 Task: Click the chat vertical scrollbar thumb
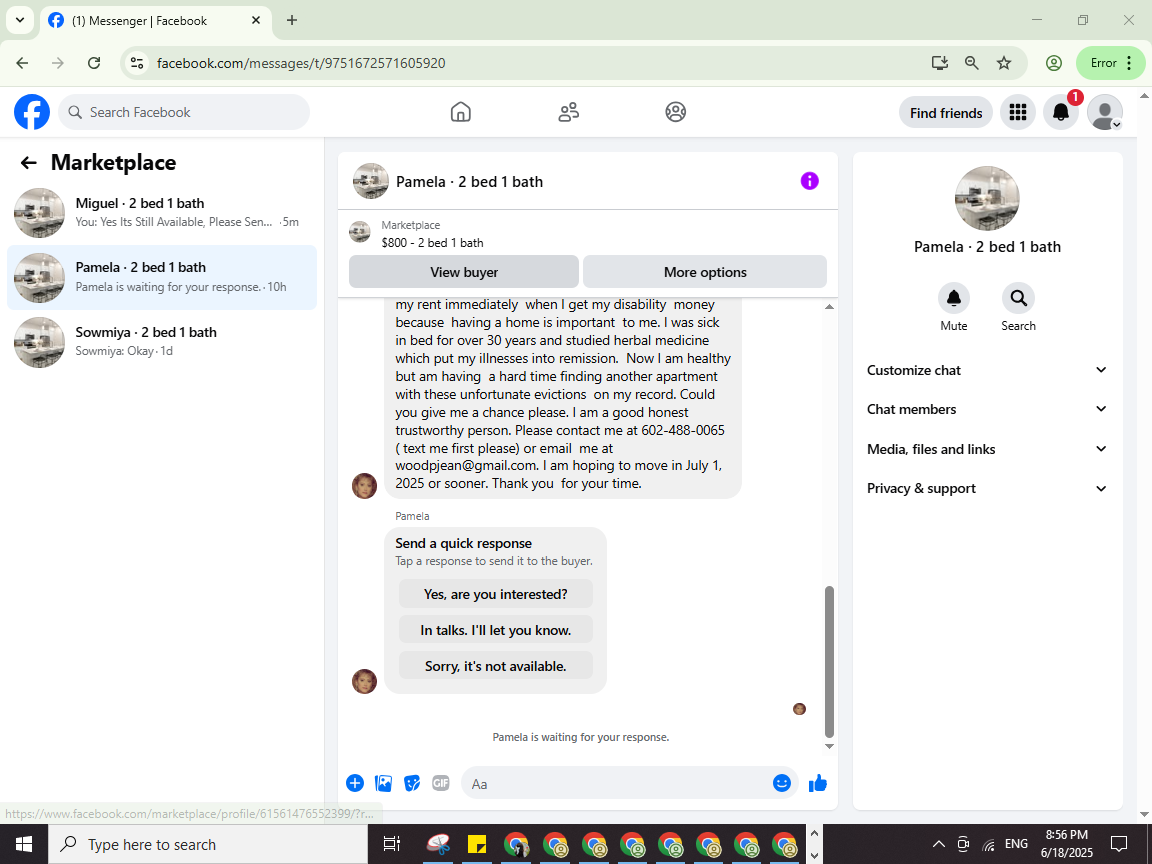[829, 661]
